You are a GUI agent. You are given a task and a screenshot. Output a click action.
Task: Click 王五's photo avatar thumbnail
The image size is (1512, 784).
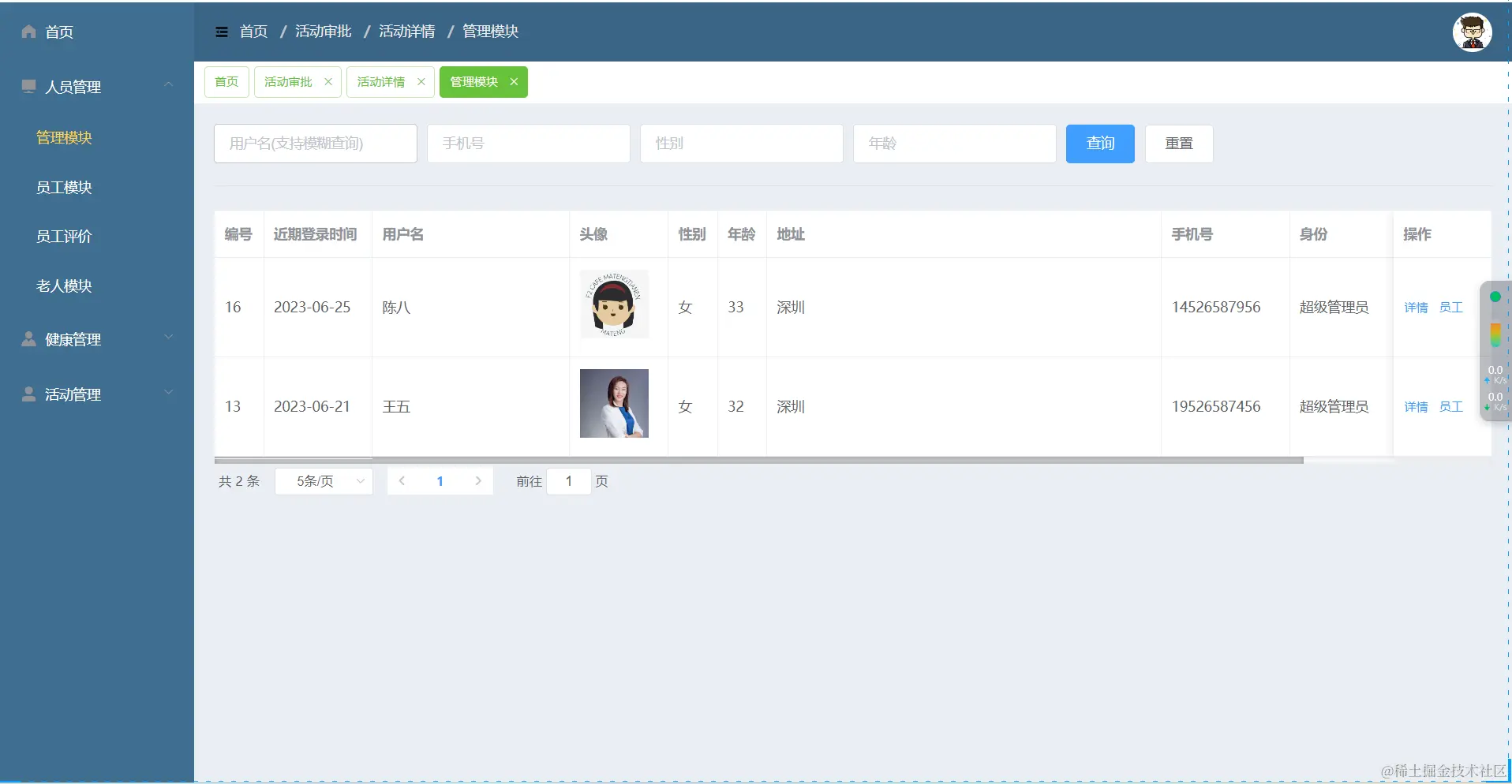[x=614, y=403]
